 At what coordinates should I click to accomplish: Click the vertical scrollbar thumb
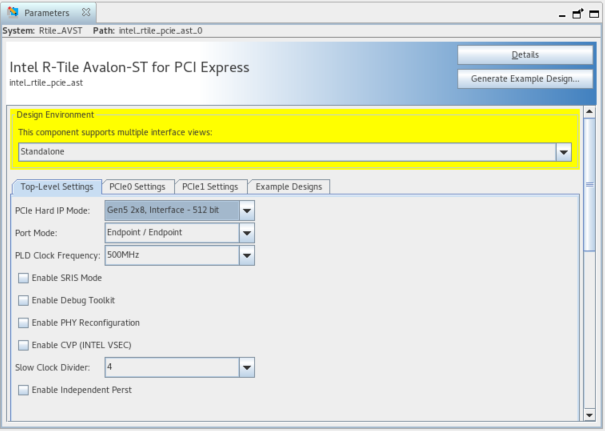[x=590, y=185]
